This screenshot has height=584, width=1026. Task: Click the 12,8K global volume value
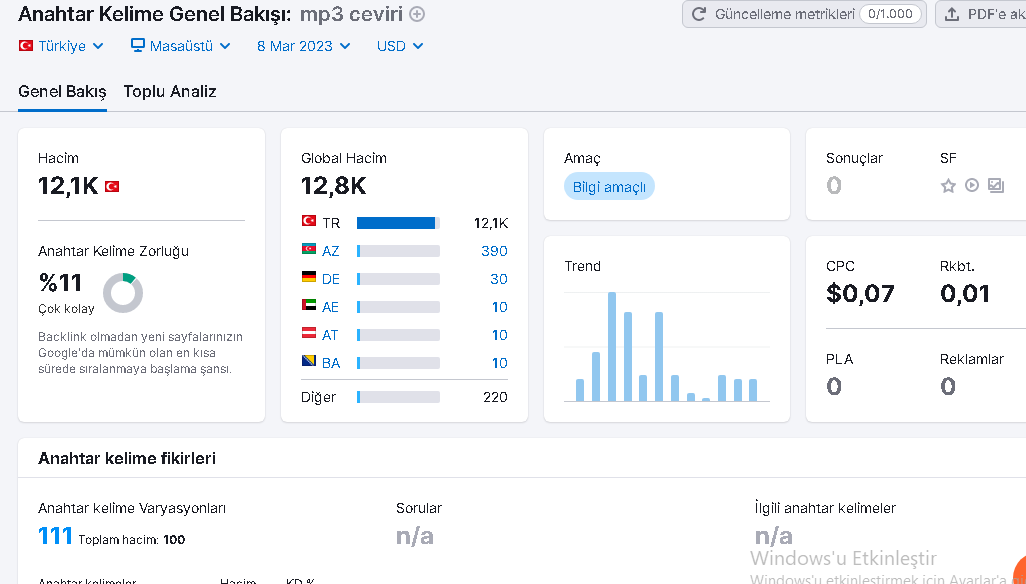(334, 186)
